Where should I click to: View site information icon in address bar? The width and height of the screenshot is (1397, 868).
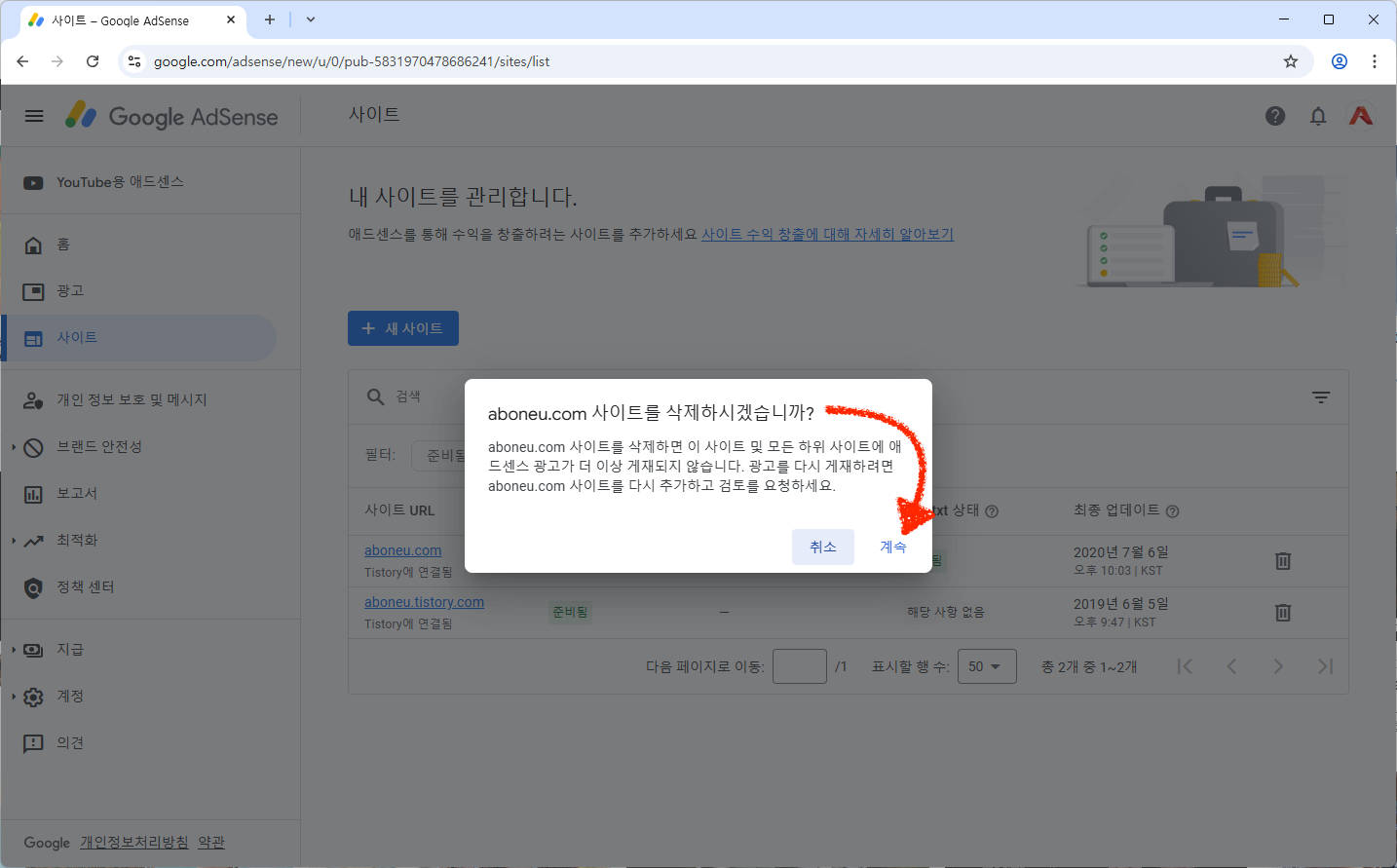click(134, 61)
